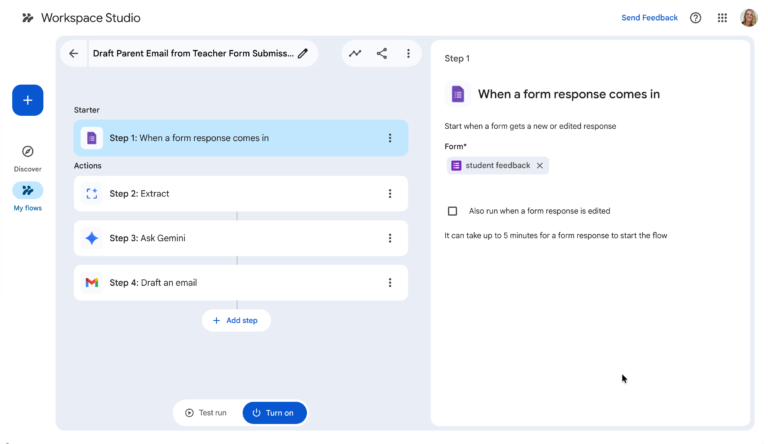
Task: Select Step 2: Extract card
Action: [240, 194]
